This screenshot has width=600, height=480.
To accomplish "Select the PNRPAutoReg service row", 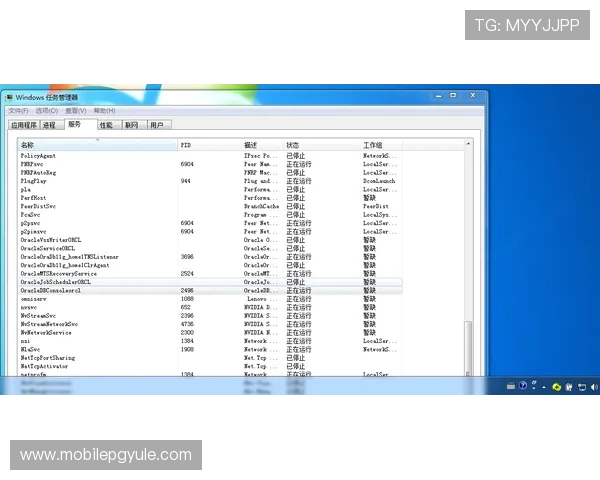I will pyautogui.click(x=210, y=173).
